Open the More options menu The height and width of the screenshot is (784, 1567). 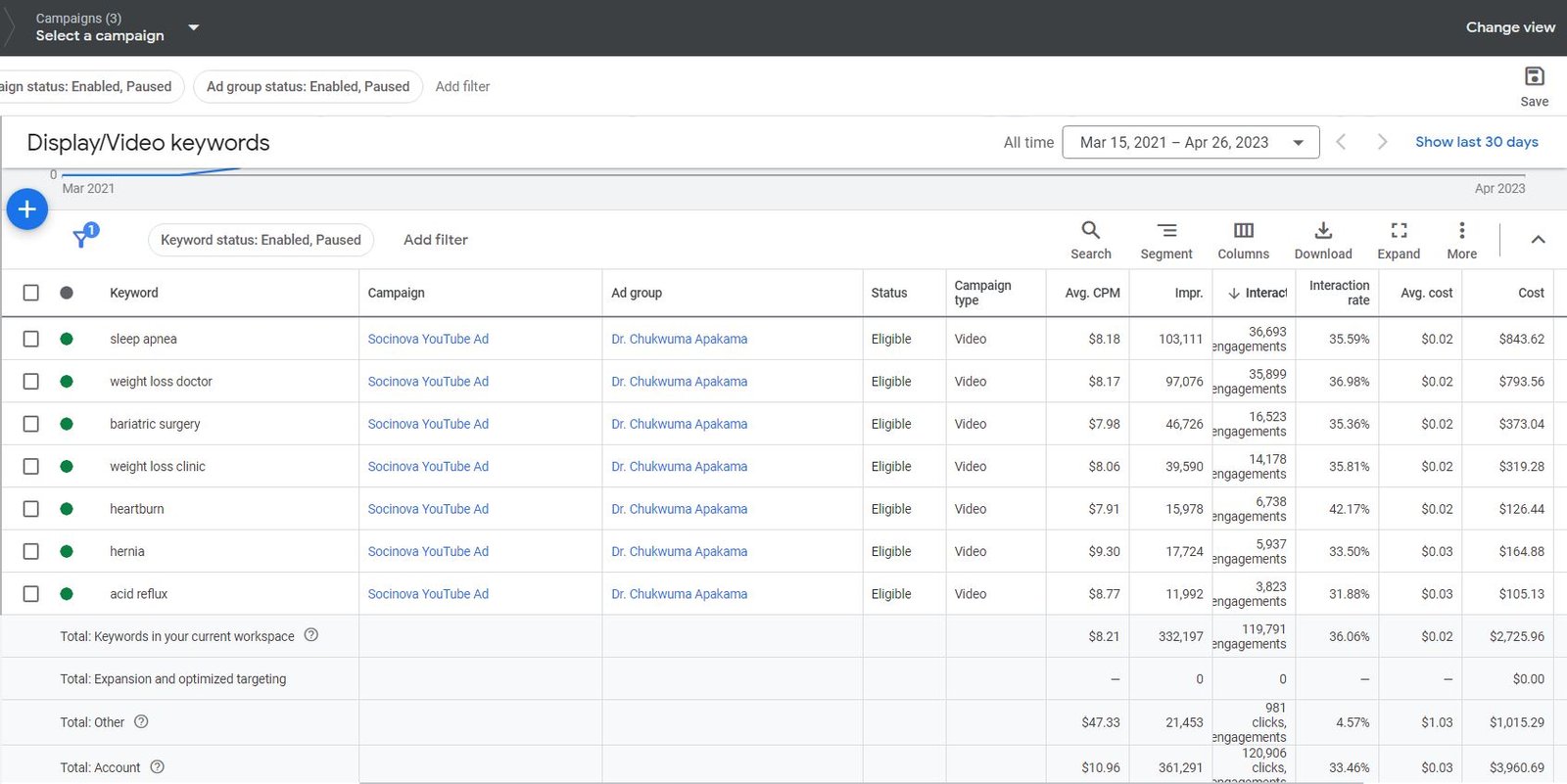tap(1461, 239)
